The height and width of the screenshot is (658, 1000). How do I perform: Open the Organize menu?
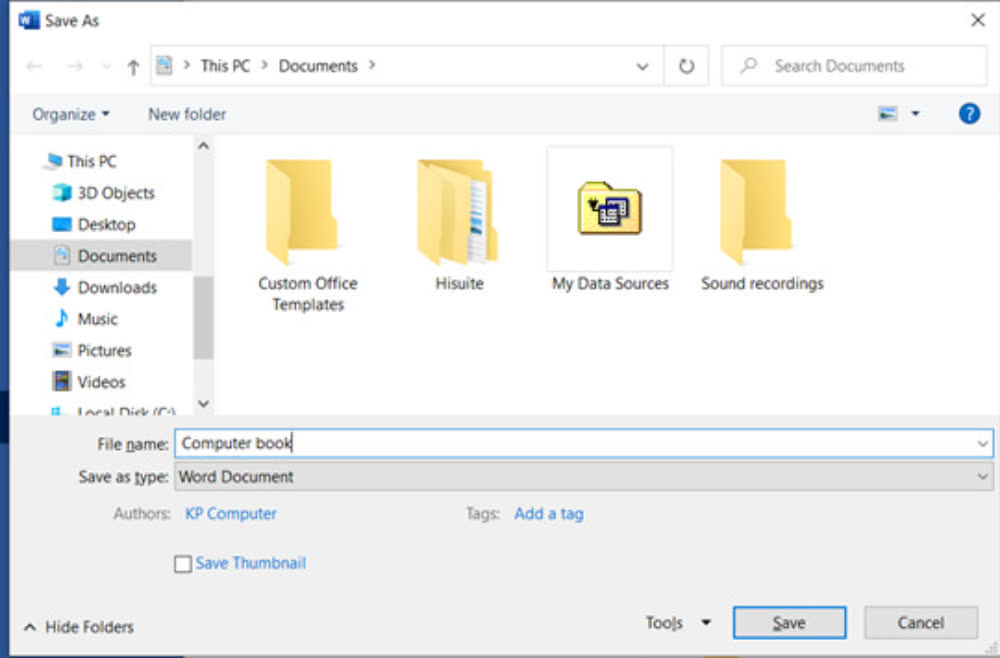point(71,114)
